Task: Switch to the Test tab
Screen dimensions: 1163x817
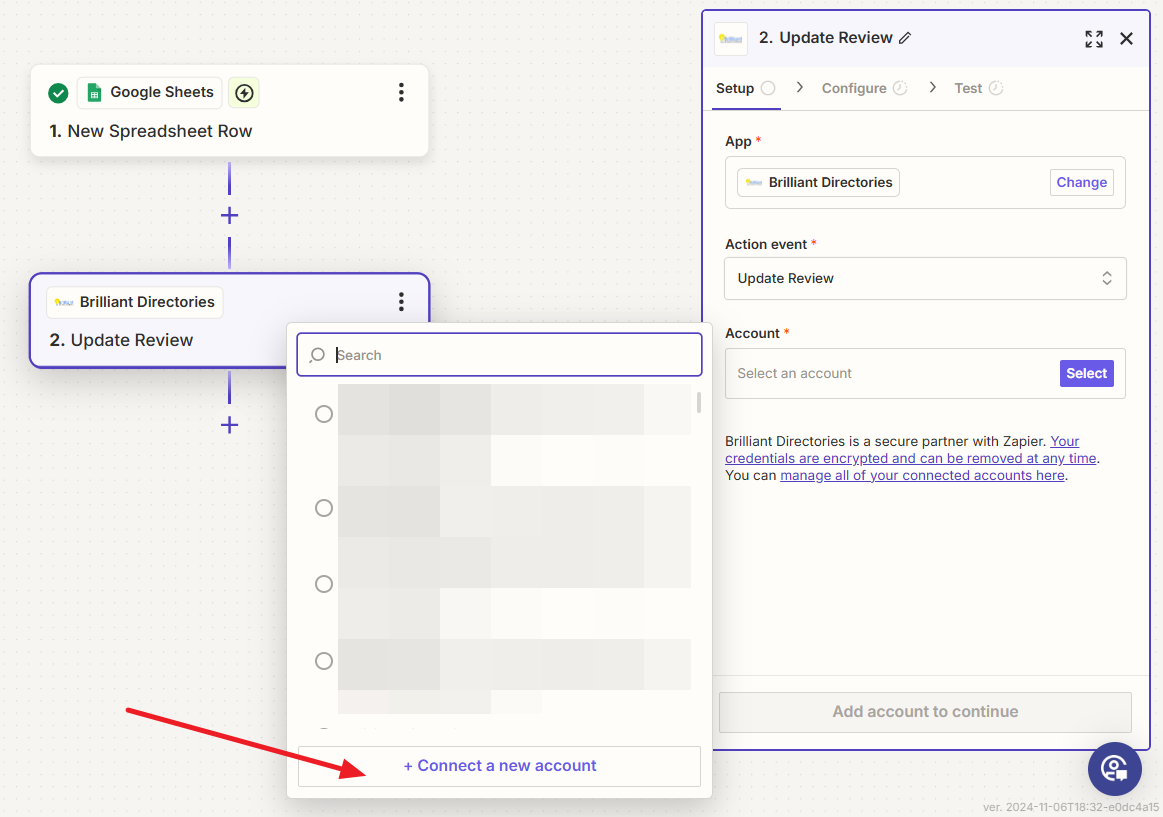Action: click(978, 88)
